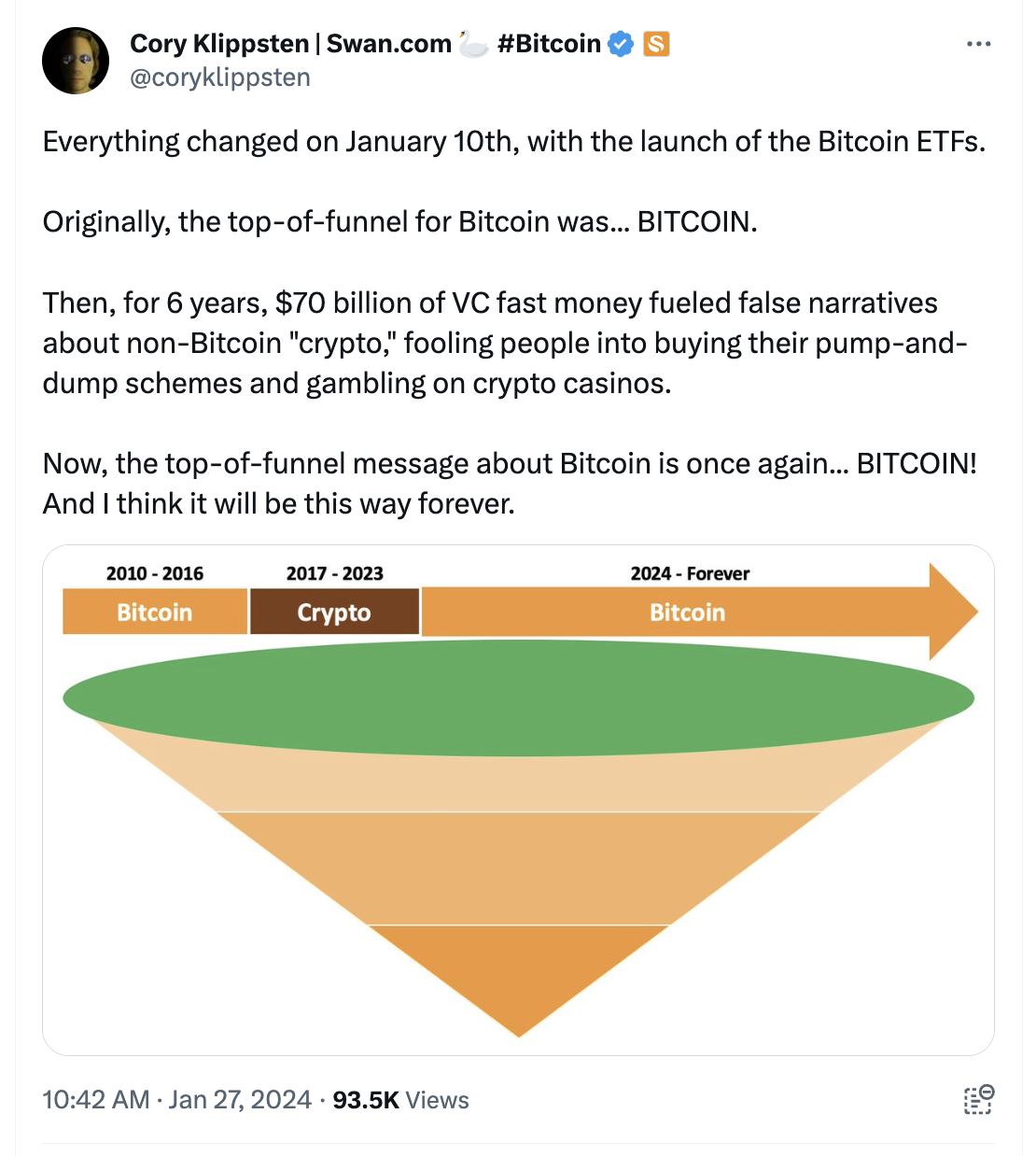
Task: Click the blue verified checkmark badge
Action: (x=619, y=43)
